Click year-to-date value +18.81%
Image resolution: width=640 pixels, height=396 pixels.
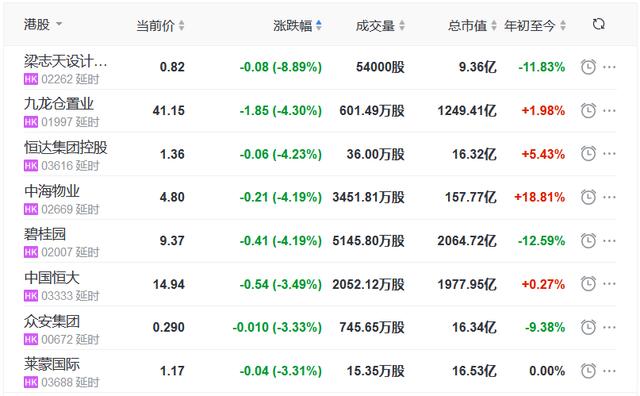coord(539,197)
